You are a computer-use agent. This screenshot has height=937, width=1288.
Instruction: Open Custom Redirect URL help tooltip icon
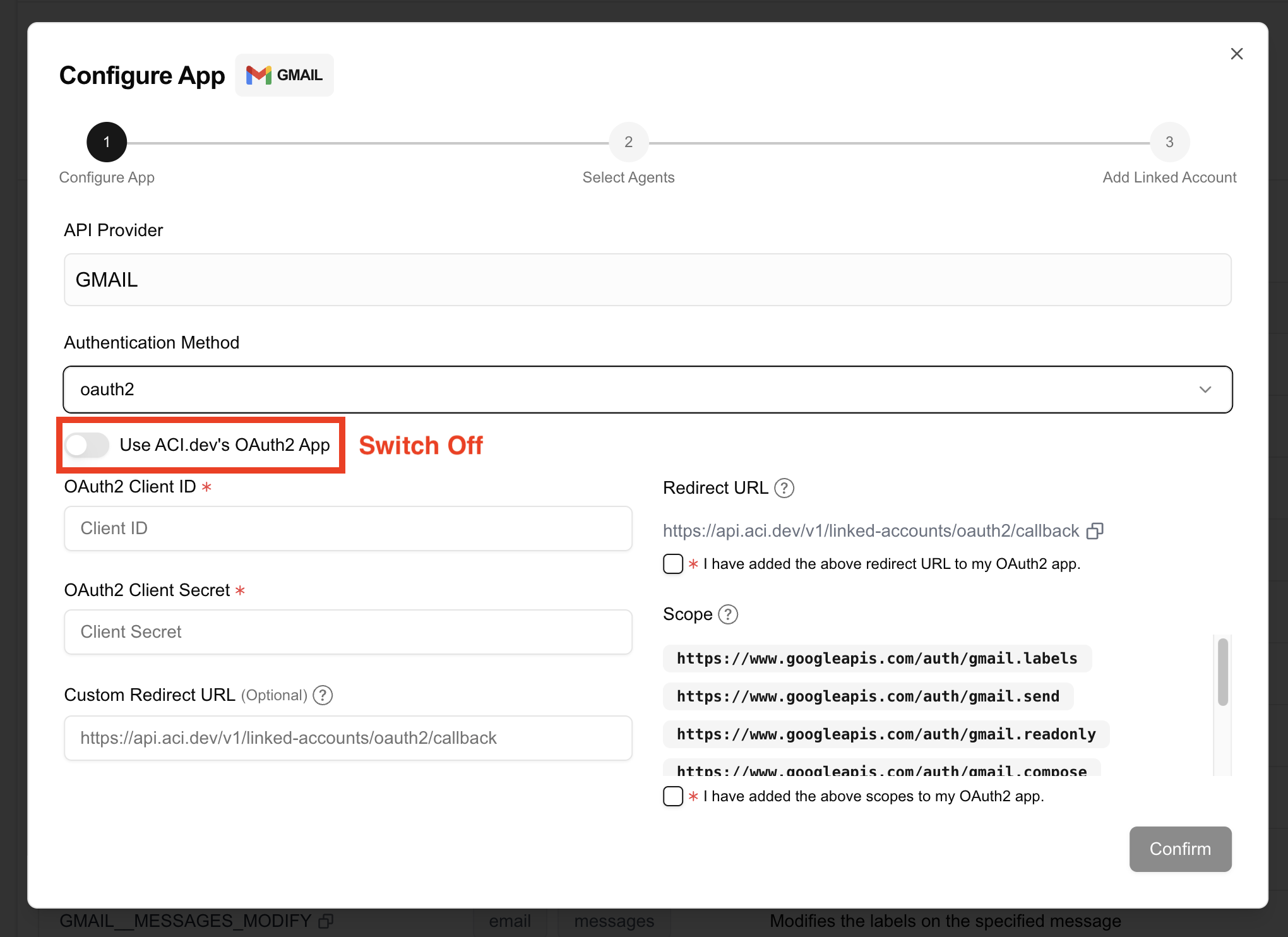[323, 695]
